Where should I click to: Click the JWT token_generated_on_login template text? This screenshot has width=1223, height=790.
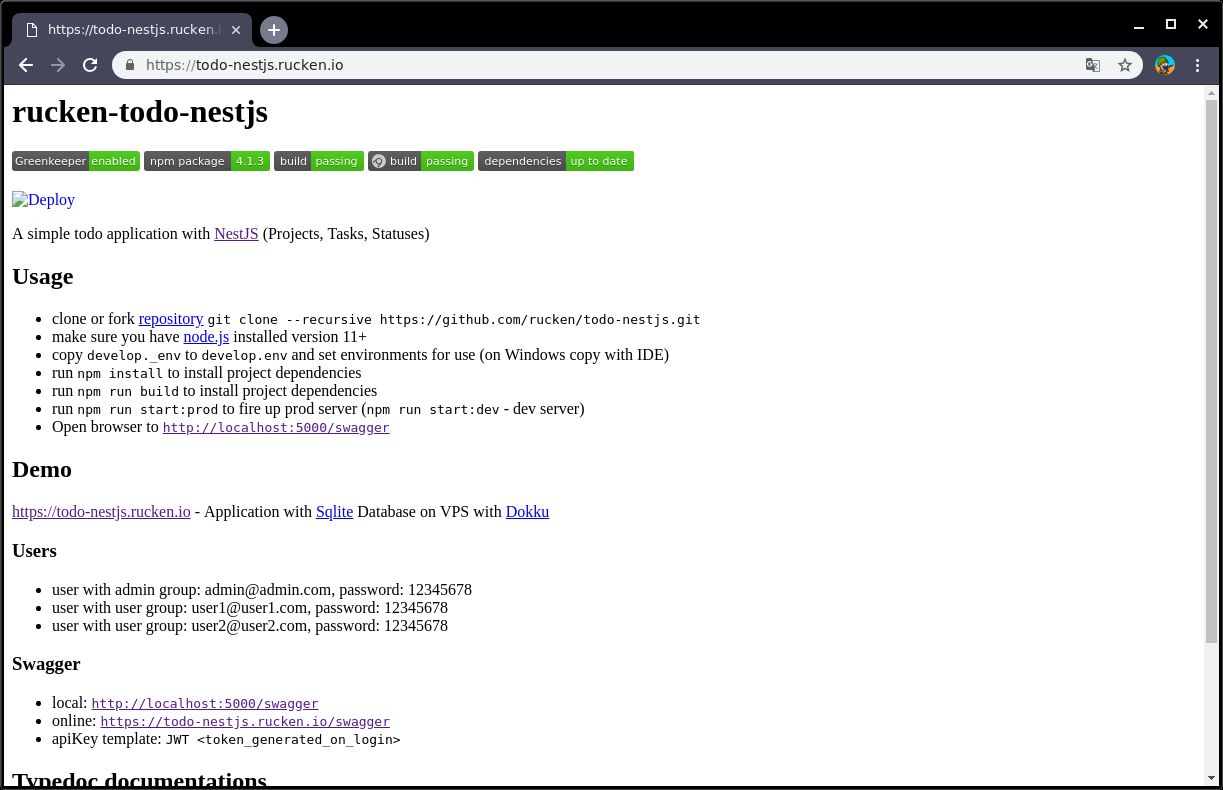click(x=283, y=740)
